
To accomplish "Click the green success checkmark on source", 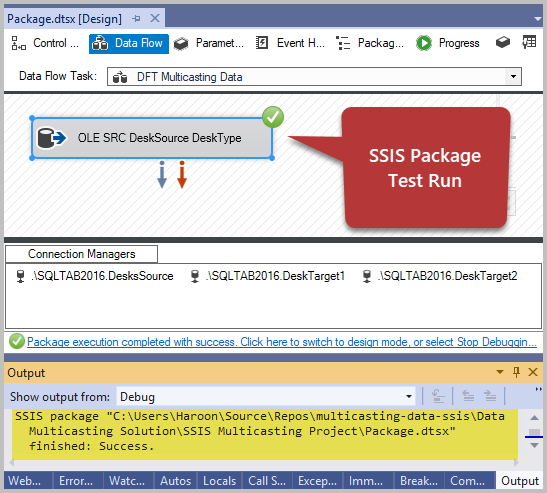I will point(273,117).
